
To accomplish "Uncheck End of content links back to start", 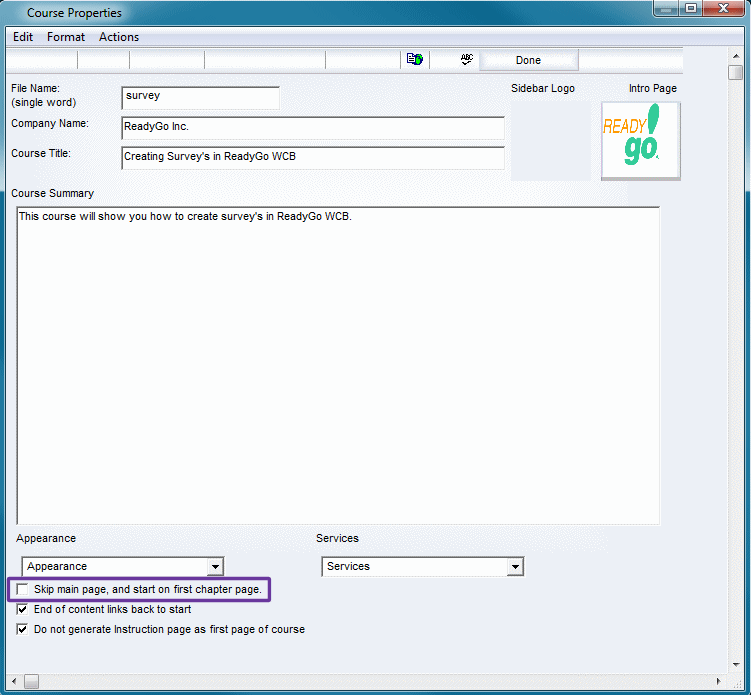I will click(22, 609).
